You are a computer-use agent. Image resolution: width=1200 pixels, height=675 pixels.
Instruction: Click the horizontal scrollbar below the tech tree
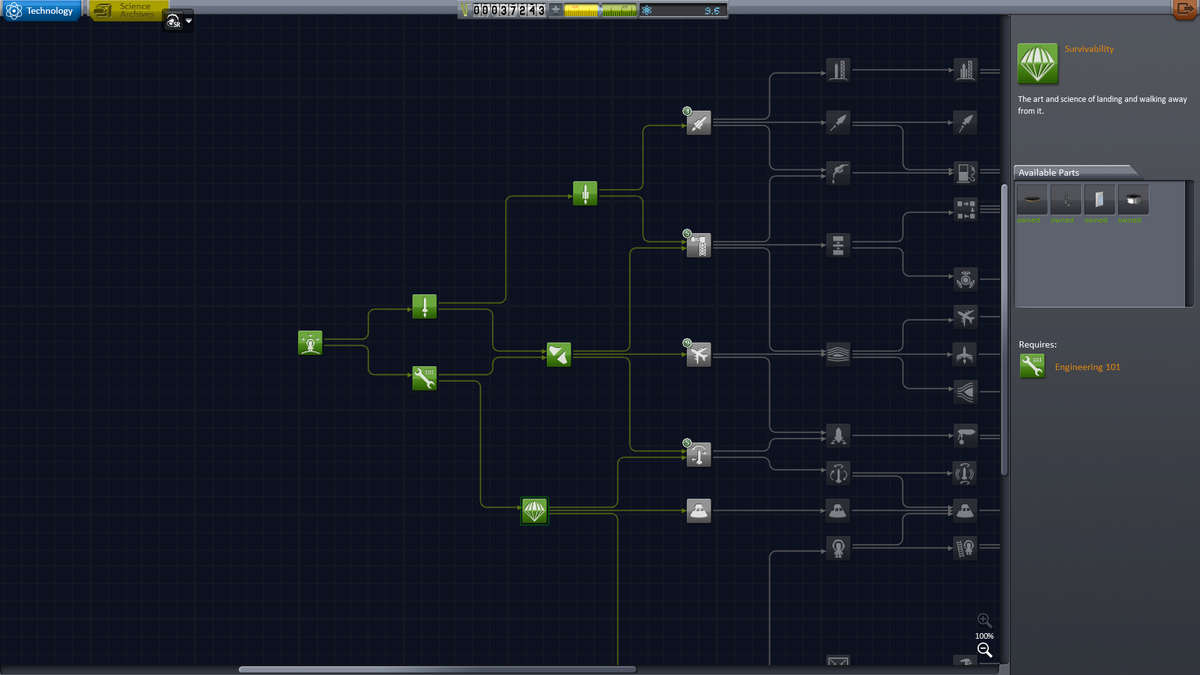(437, 669)
